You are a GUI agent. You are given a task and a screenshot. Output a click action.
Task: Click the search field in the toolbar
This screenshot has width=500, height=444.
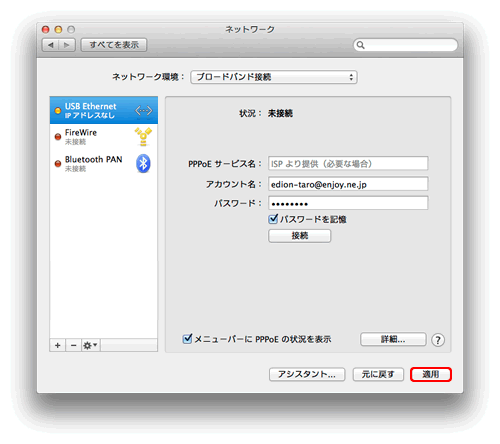pos(405,45)
